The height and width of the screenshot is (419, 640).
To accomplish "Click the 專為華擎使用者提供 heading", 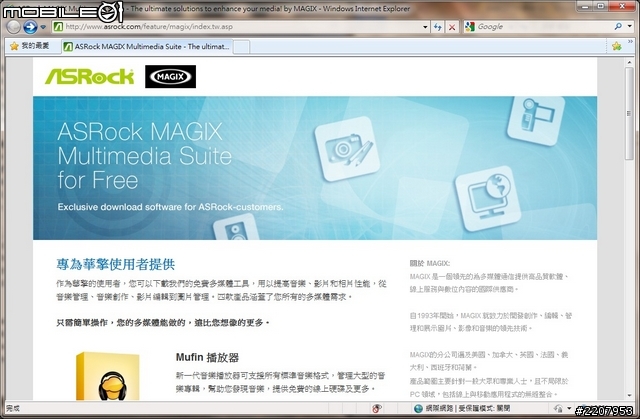I will pyautogui.click(x=116, y=264).
